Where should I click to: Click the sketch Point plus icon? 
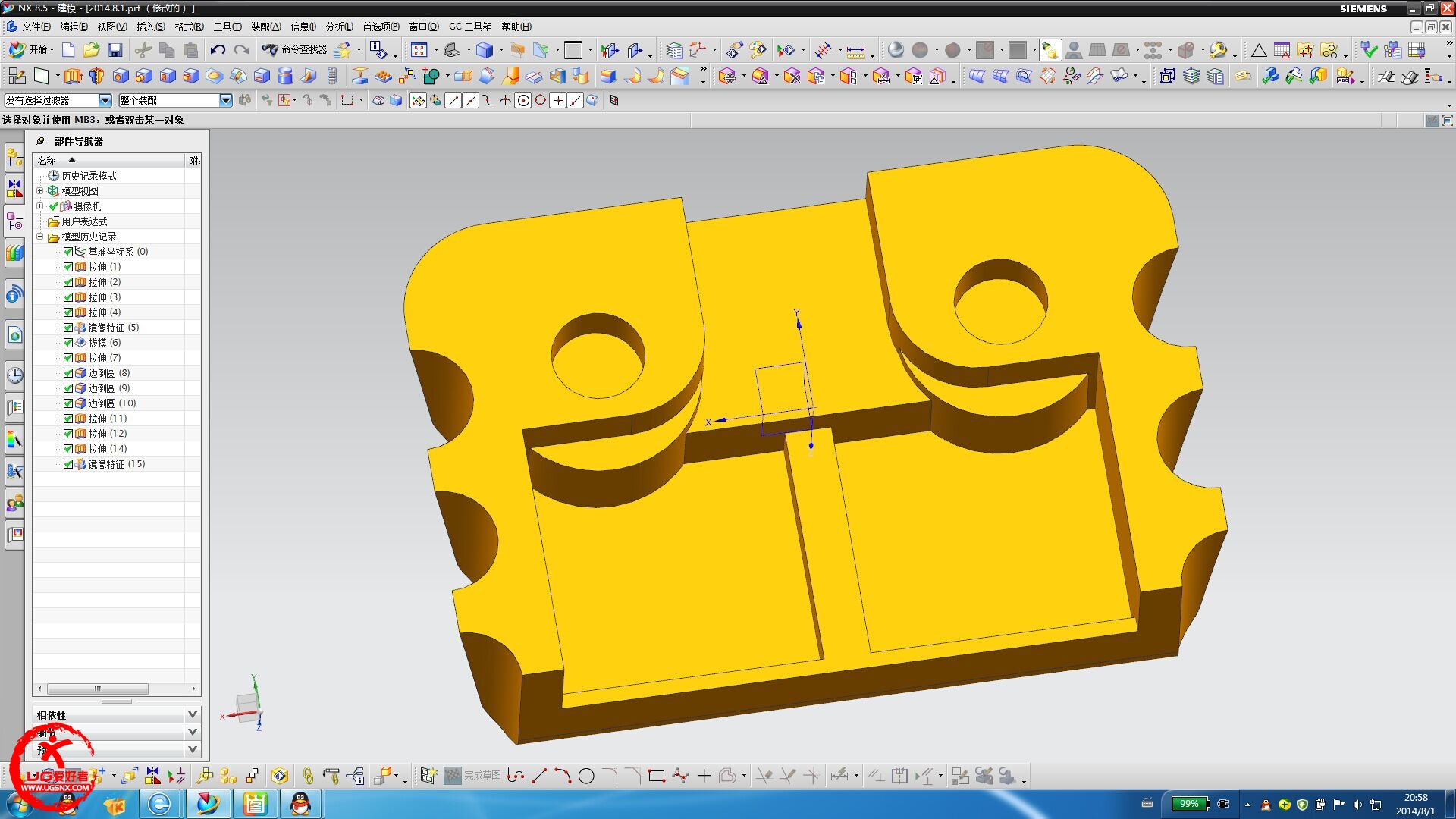click(x=704, y=776)
